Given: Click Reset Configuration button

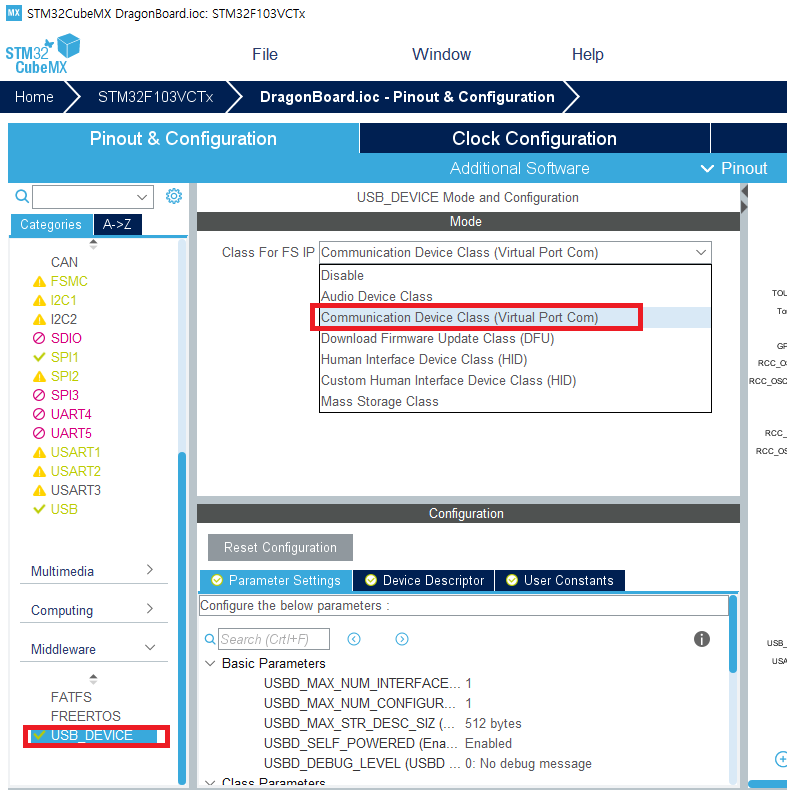Looking at the screenshot, I should pyautogui.click(x=280, y=548).
